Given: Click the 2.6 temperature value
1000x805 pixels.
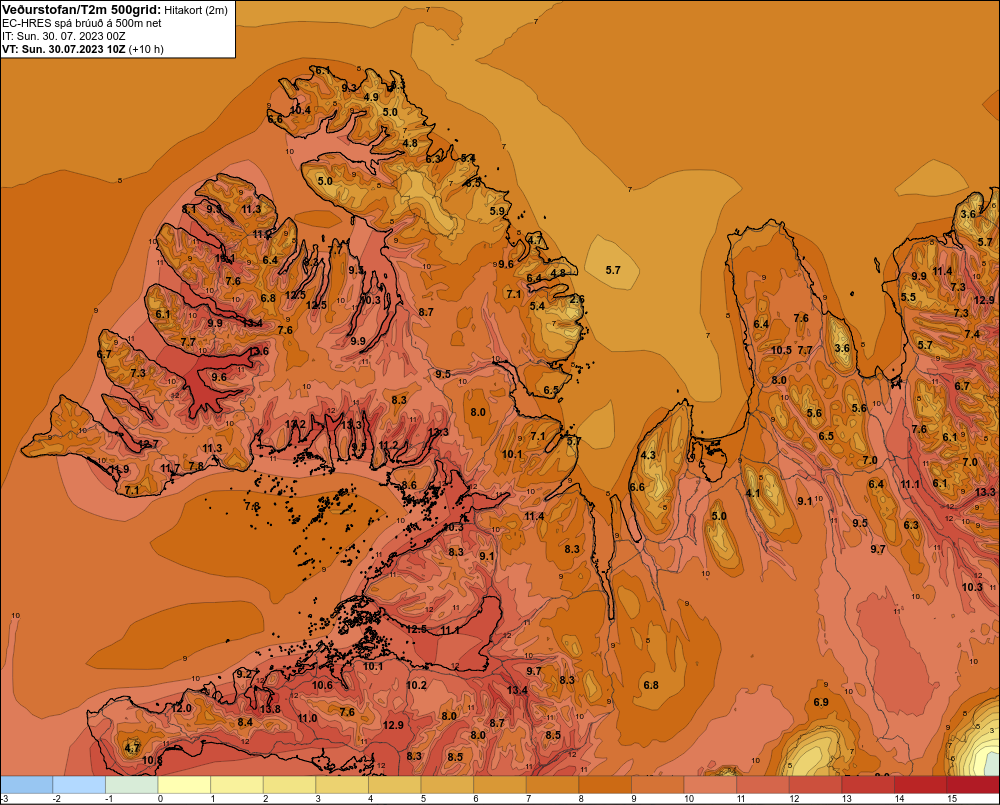Looking at the screenshot, I should (577, 299).
